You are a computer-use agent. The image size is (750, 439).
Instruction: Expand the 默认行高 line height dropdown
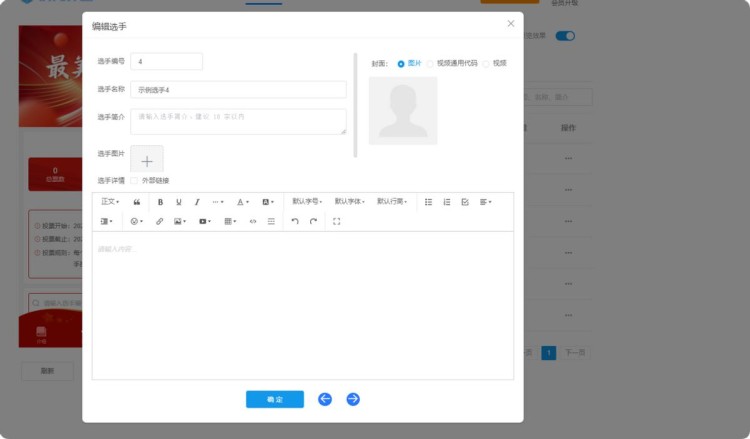[391, 202]
